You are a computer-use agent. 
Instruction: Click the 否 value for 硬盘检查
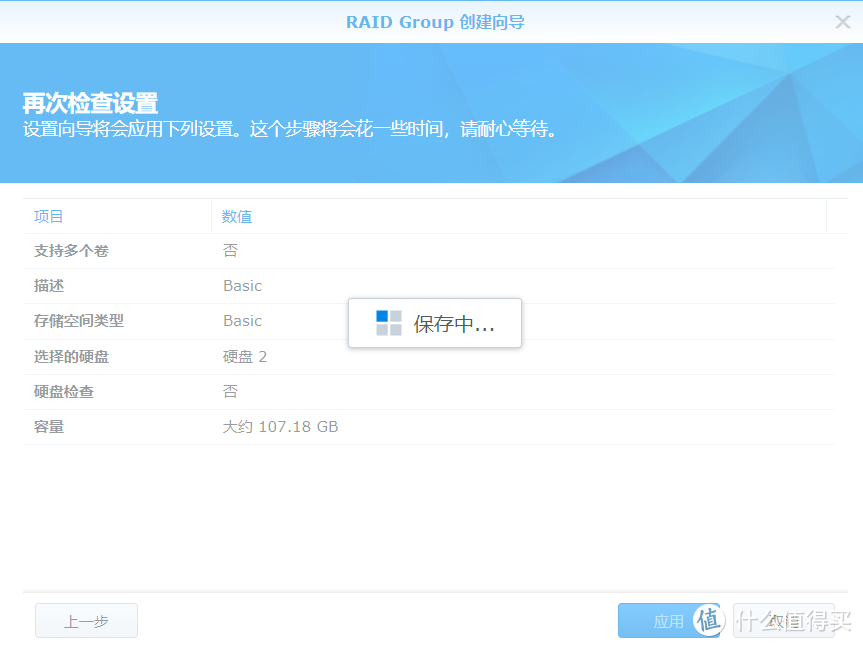(x=230, y=392)
